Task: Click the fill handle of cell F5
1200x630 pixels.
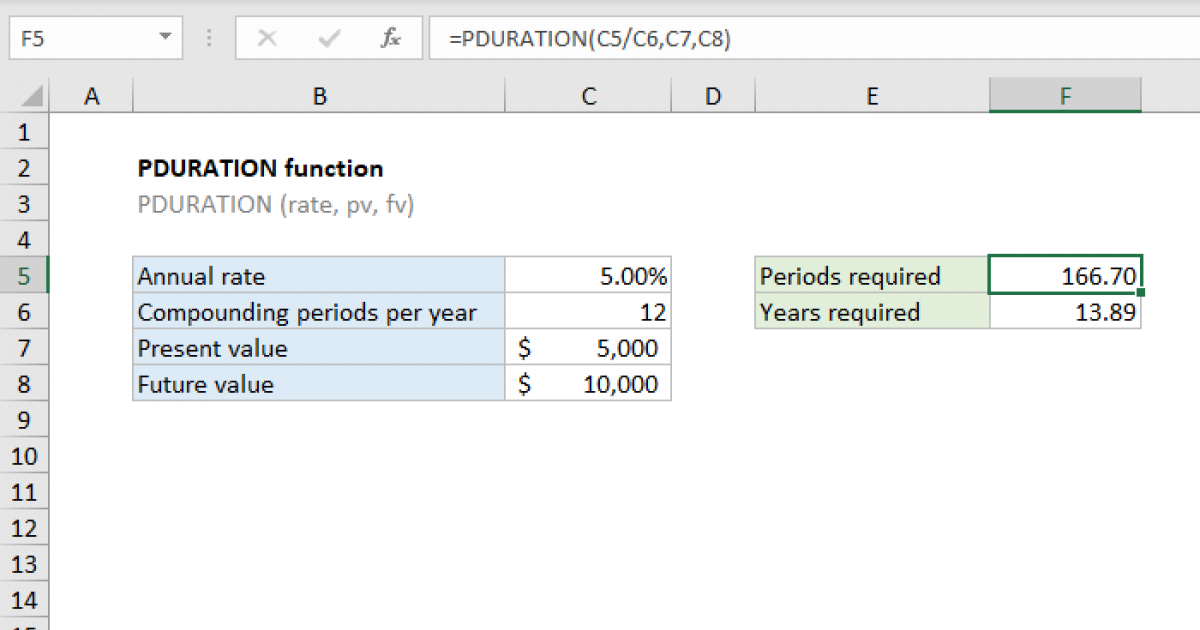Action: pos(1141,292)
